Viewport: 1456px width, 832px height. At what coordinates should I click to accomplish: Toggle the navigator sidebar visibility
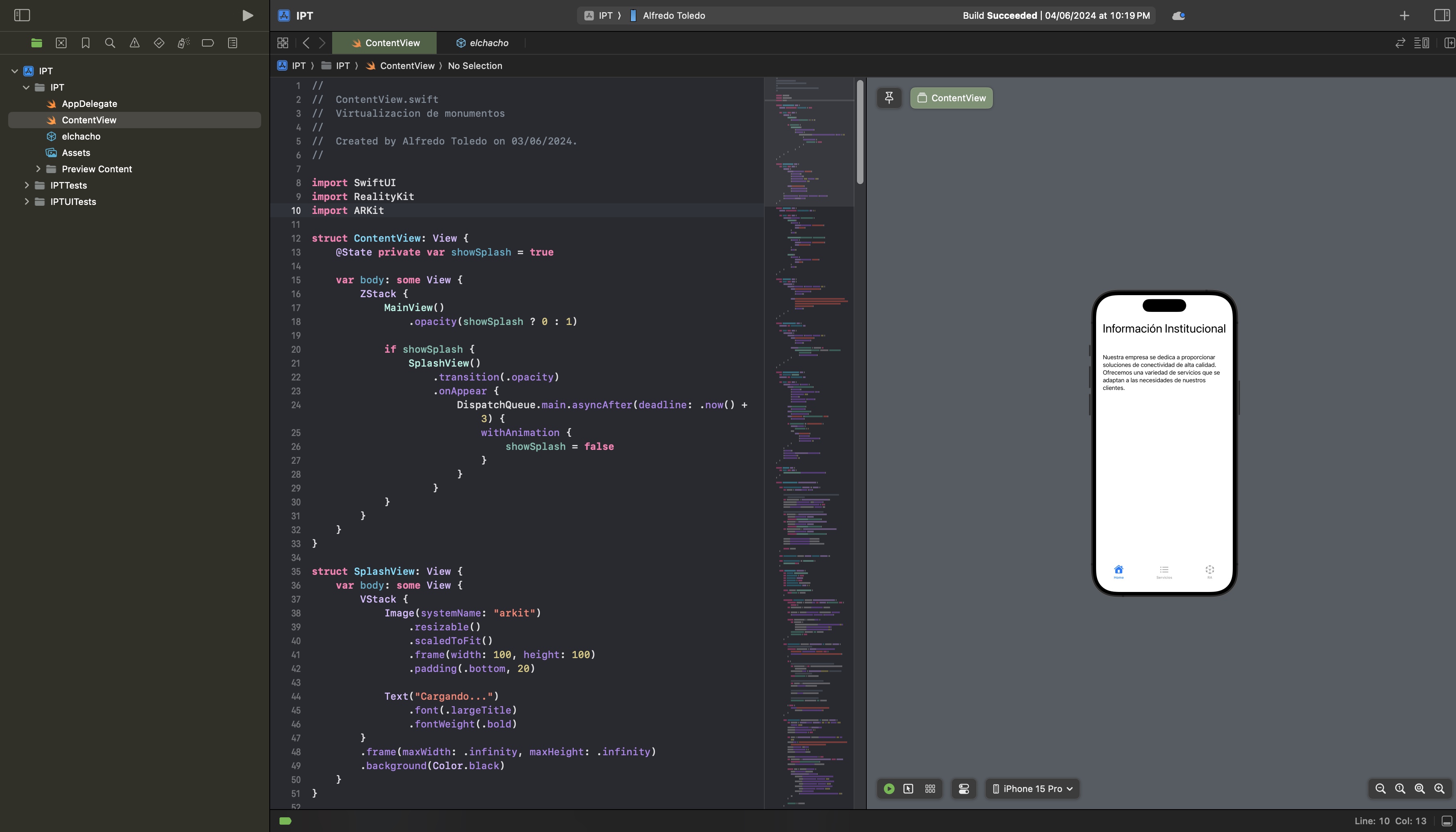[22, 16]
